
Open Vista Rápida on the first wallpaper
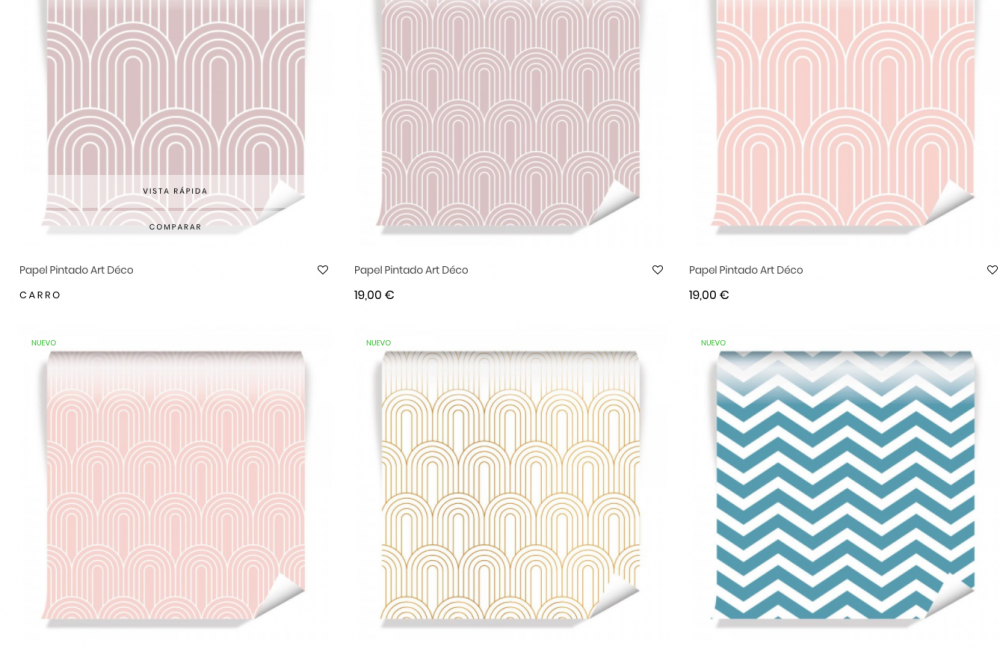(175, 191)
